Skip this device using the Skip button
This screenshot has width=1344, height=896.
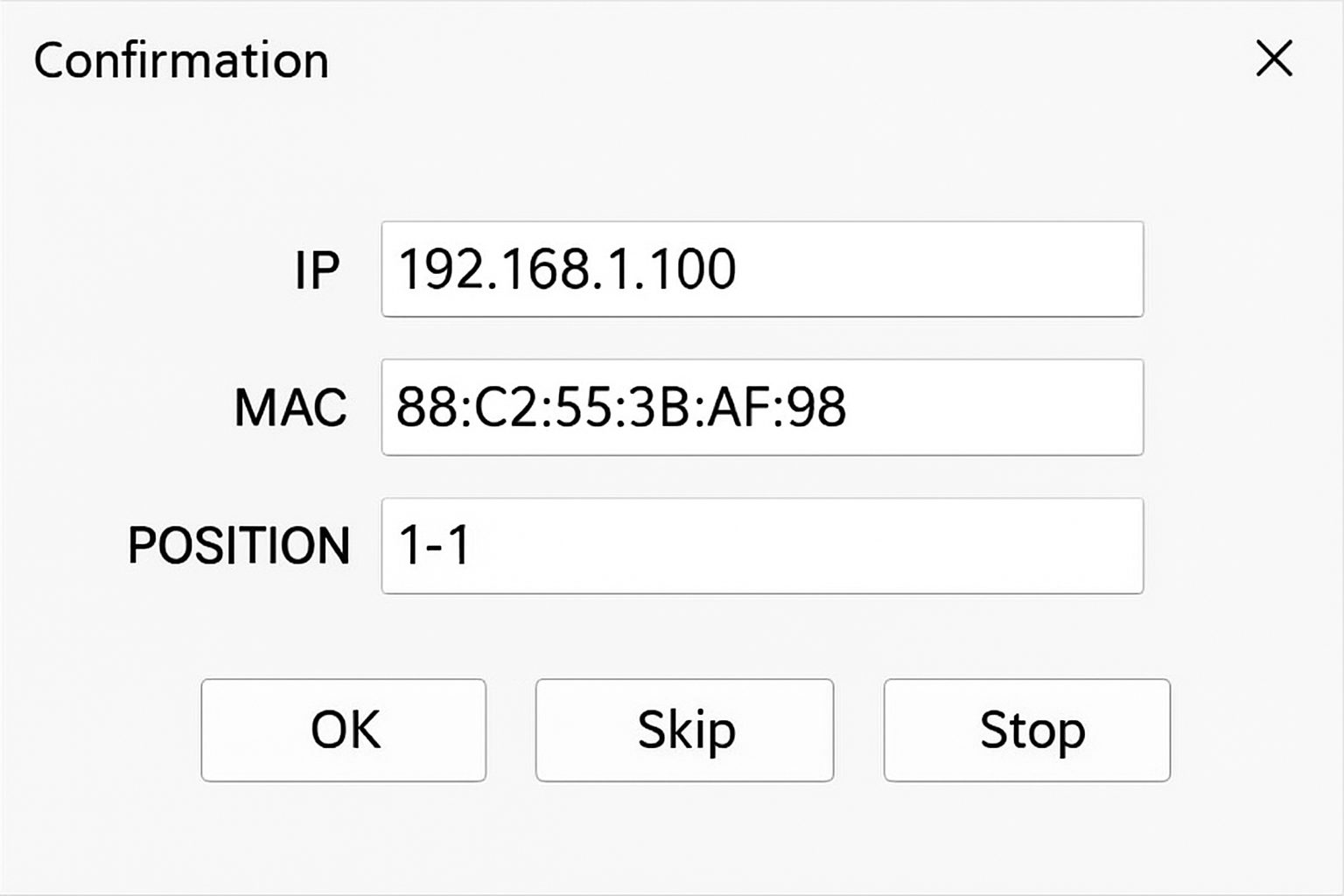point(685,730)
